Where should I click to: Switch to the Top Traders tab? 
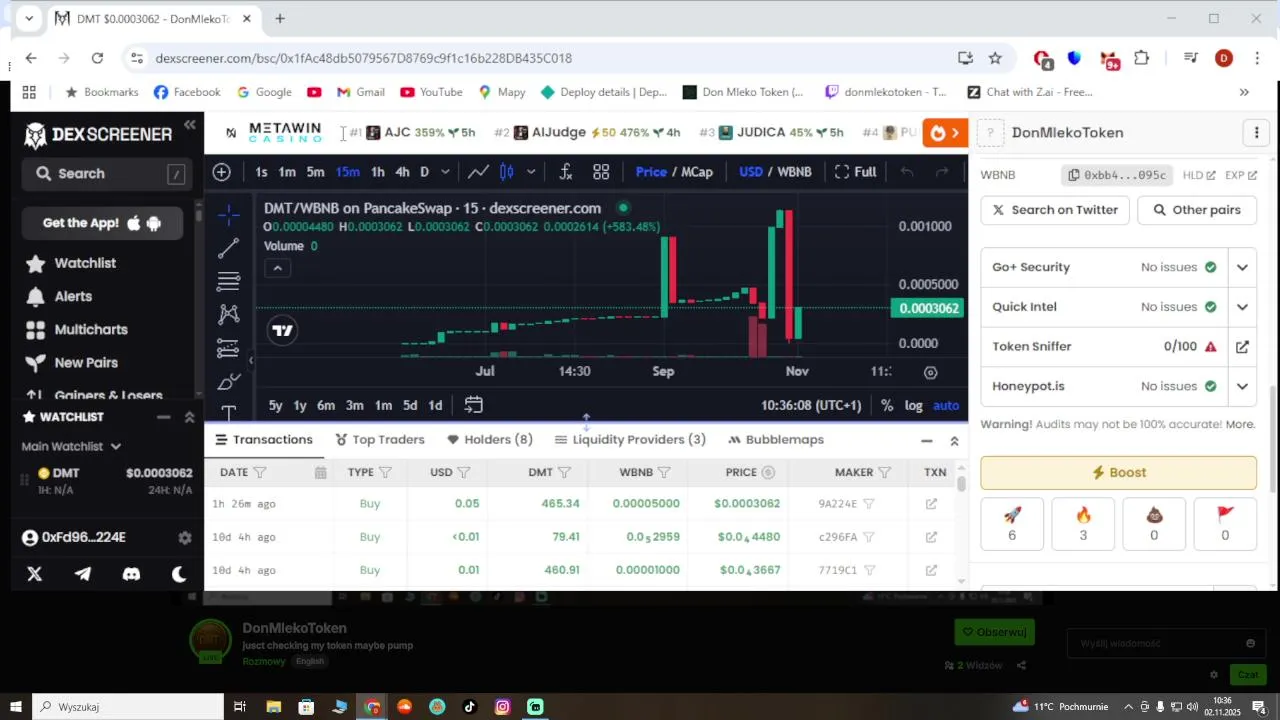(380, 440)
